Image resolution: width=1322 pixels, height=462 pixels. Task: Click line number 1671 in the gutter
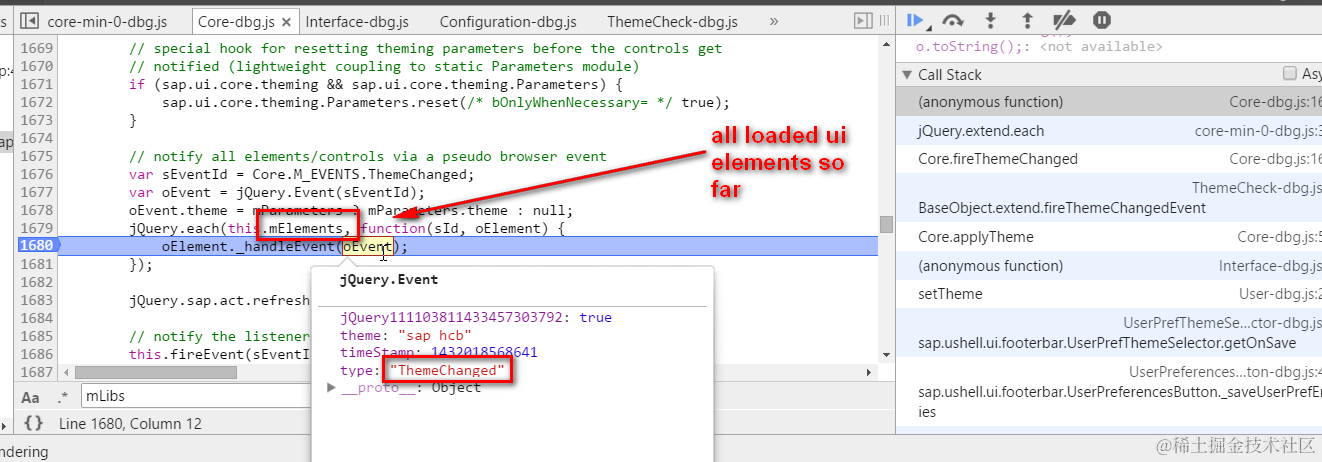tap(37, 84)
